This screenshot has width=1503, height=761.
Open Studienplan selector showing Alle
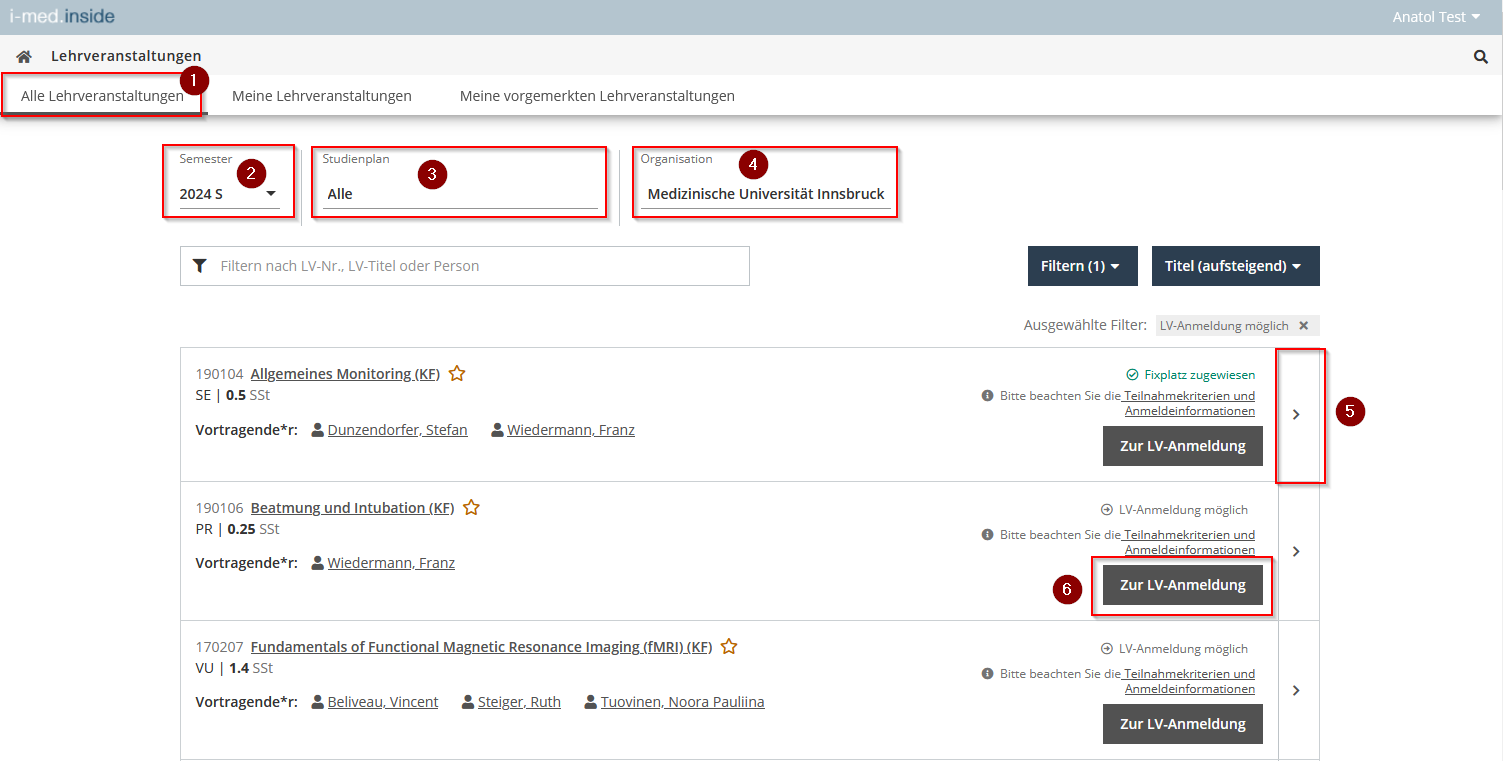[x=459, y=194]
